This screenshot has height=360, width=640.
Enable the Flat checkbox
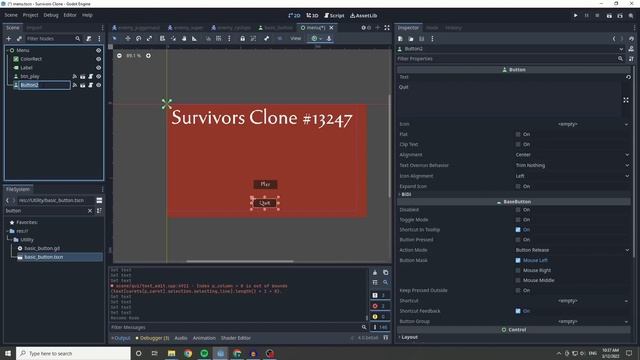tap(518, 134)
